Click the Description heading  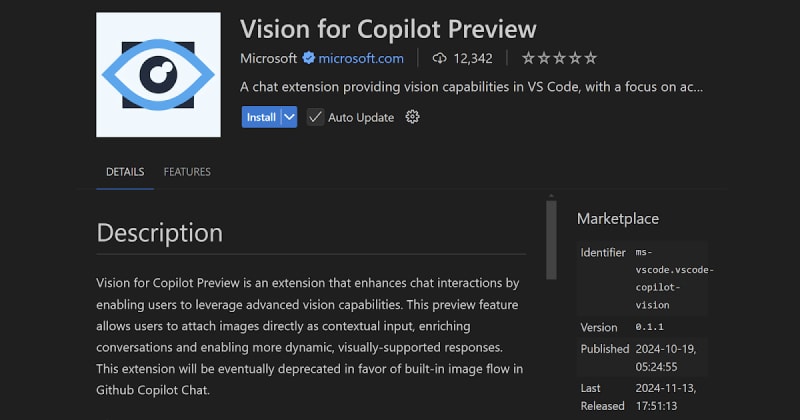coord(160,233)
